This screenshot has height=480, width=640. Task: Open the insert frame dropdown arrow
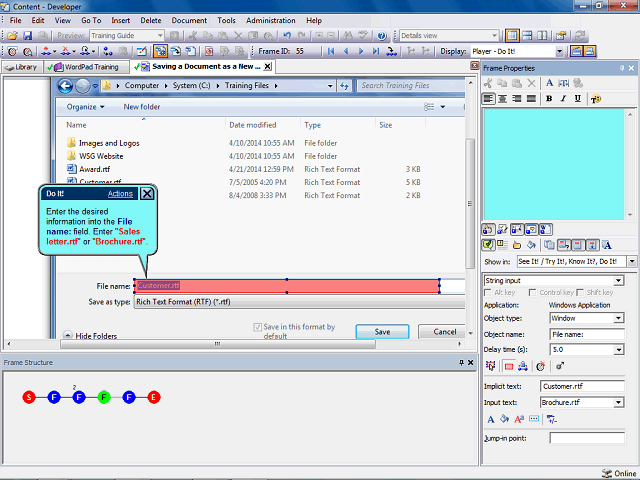click(x=54, y=51)
